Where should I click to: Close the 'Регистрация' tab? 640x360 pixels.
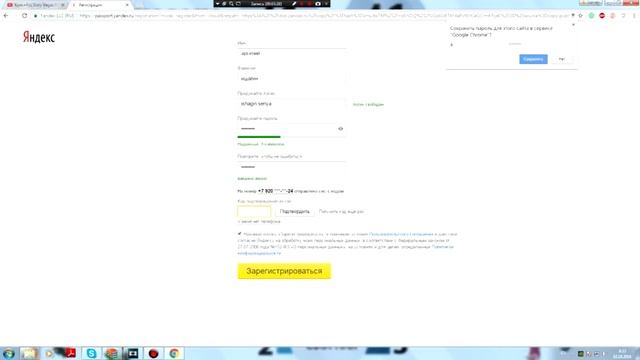click(127, 5)
